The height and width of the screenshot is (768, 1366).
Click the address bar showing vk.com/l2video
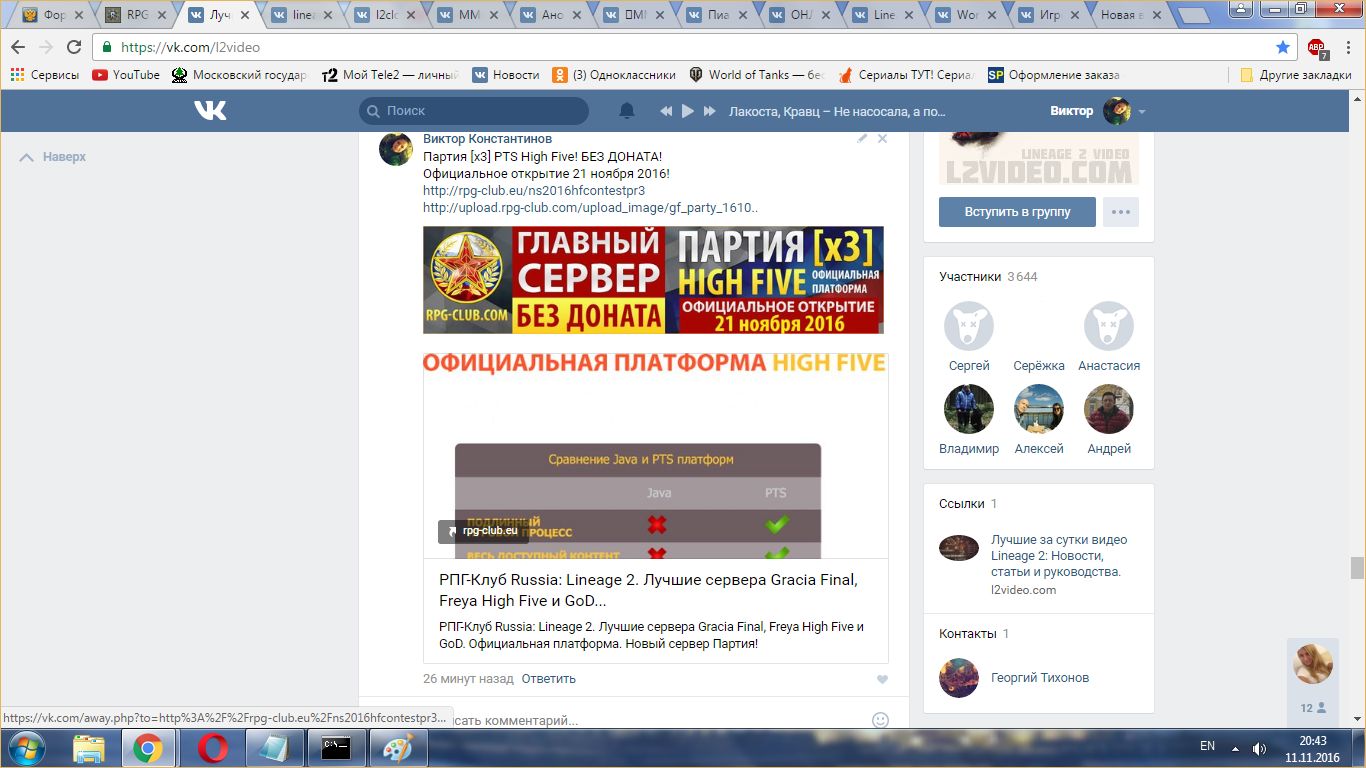click(x=696, y=47)
